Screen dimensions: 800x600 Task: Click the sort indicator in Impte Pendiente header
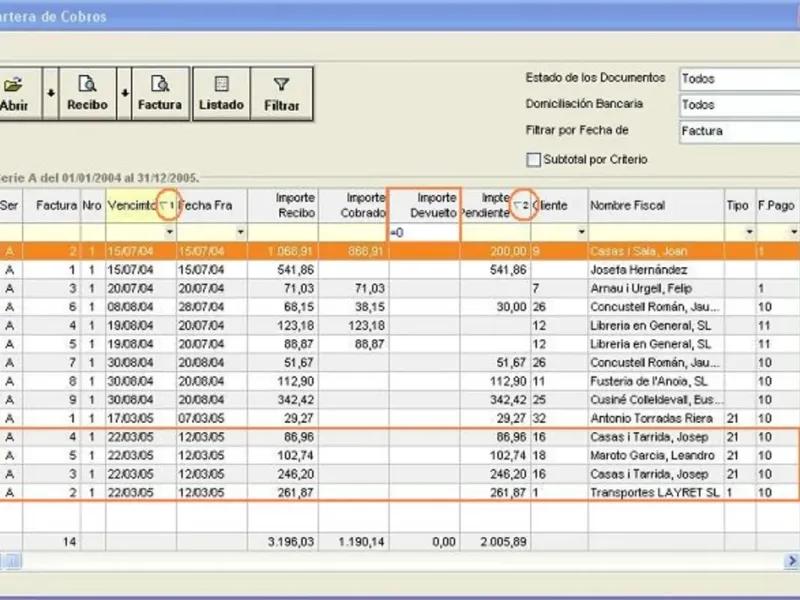[520, 205]
